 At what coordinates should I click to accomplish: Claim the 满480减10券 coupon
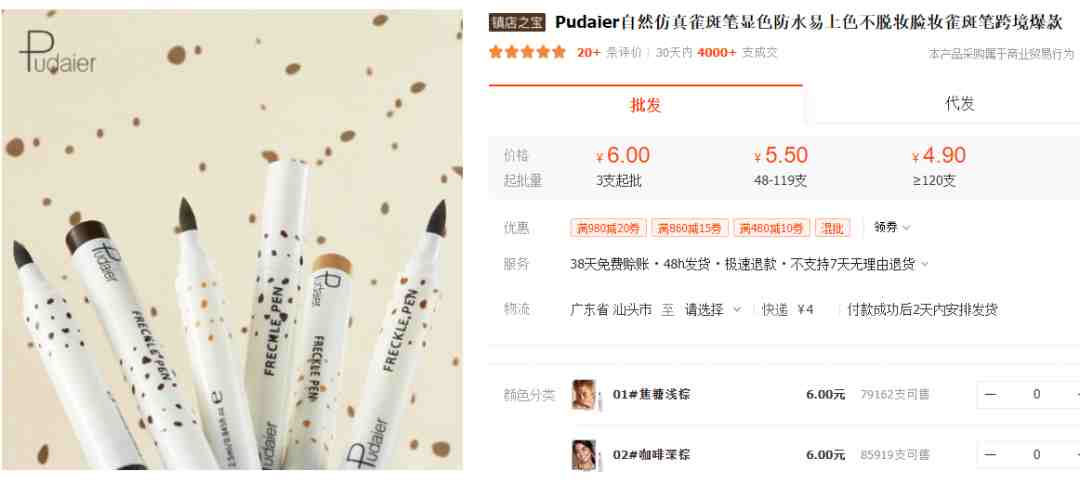tap(771, 228)
